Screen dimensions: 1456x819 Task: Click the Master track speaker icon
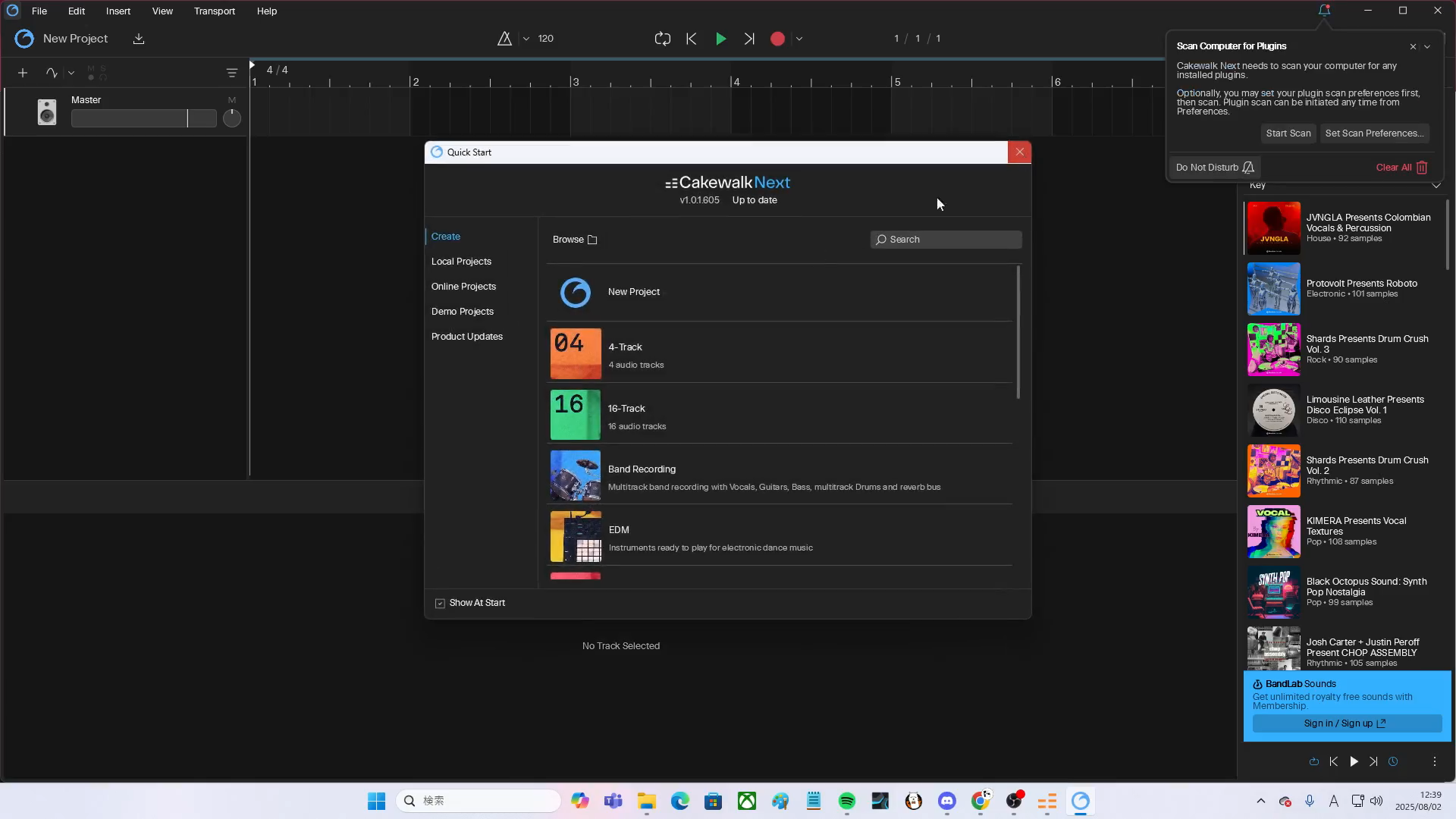(x=47, y=112)
